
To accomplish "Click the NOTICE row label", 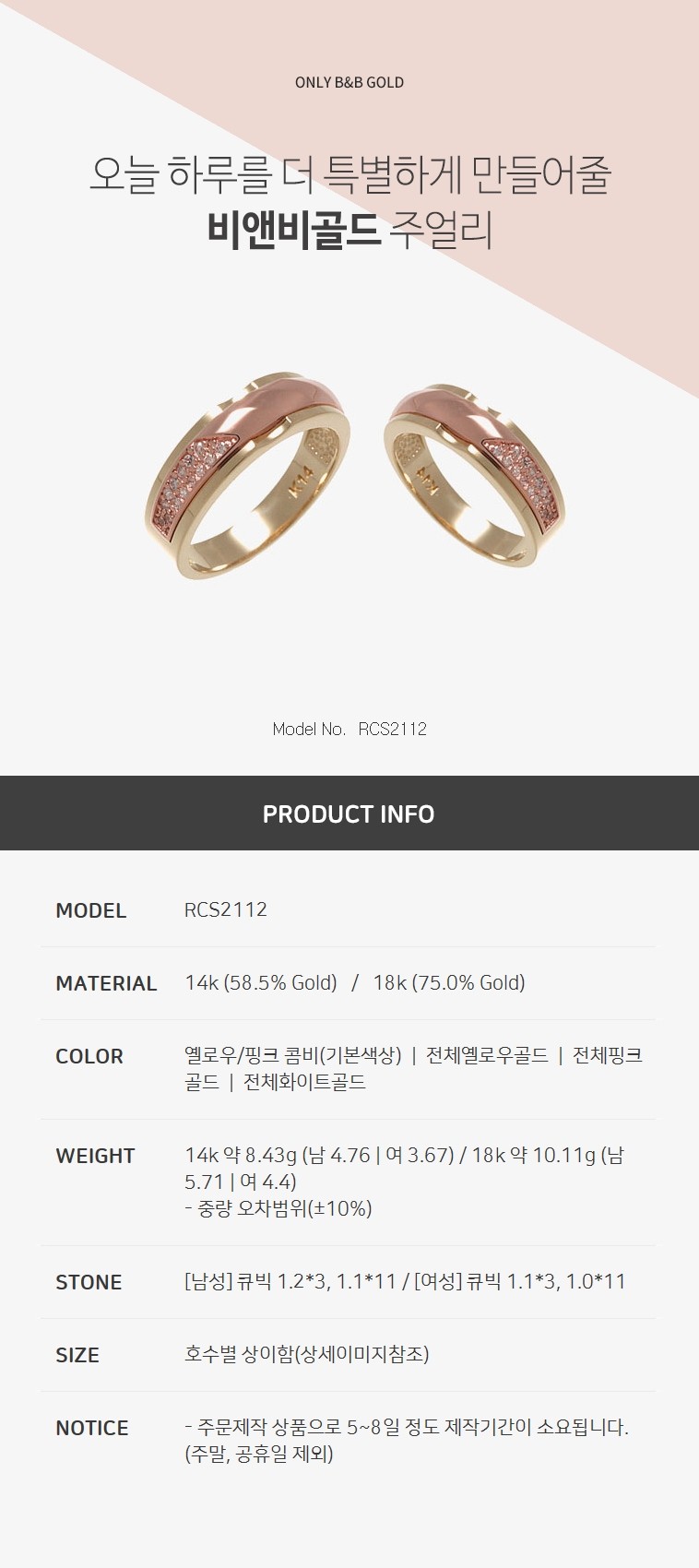I will click(91, 1428).
